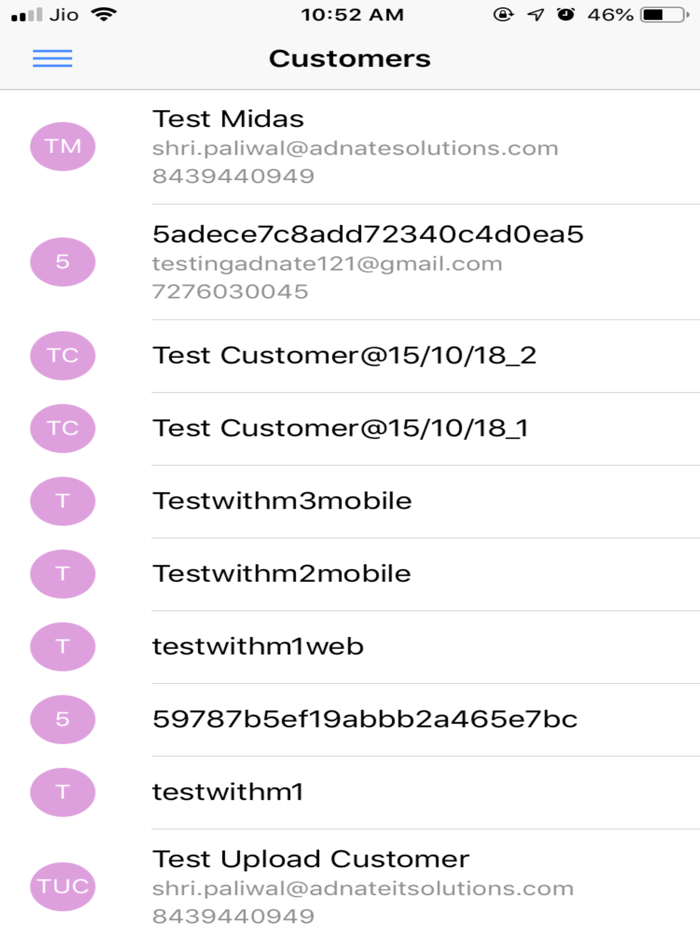Tap the avatar beside 59787b5ef19abbb2a465e7bc

[63, 719]
